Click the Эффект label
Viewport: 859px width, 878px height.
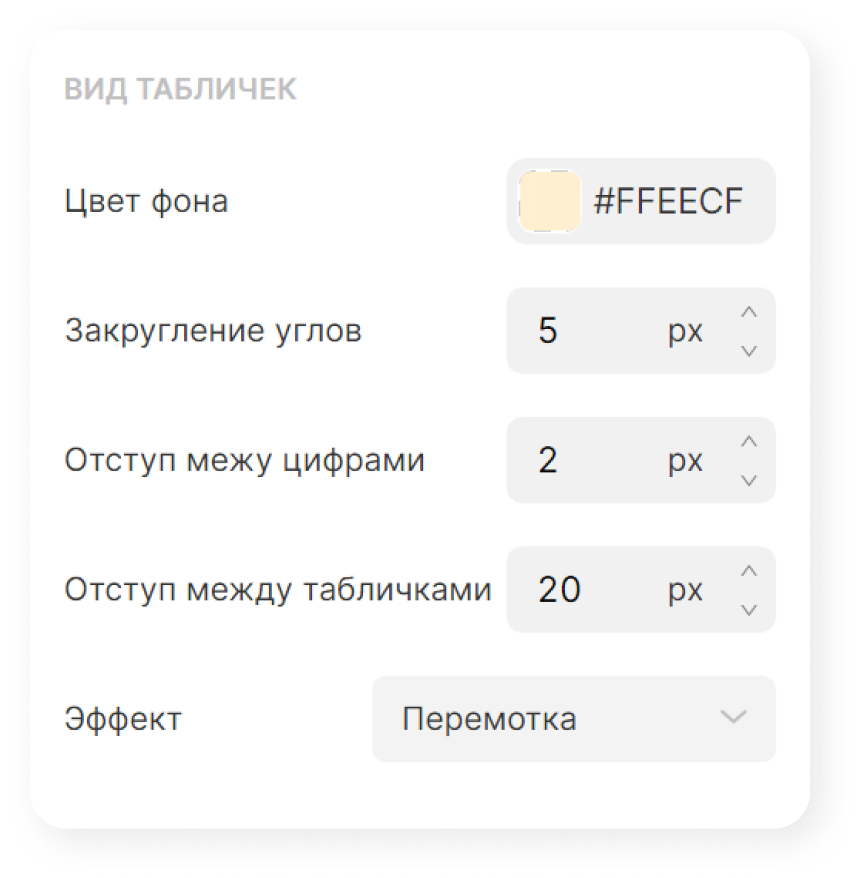click(123, 719)
